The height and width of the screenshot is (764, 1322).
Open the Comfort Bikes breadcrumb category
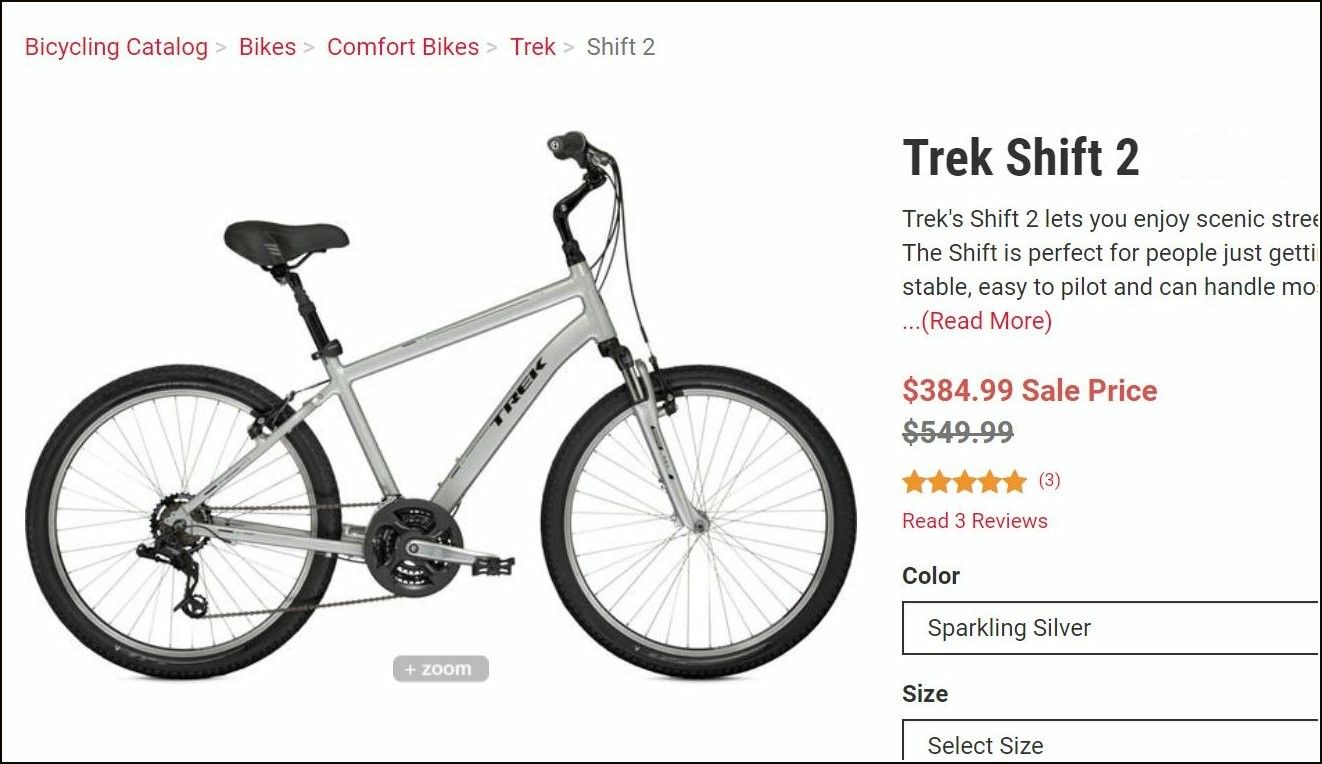coord(403,47)
